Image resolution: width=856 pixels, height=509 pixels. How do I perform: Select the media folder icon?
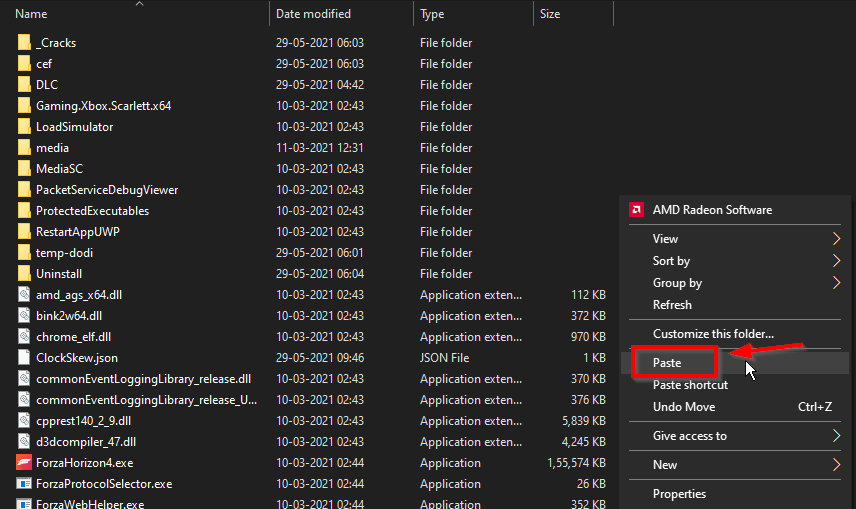click(x=24, y=147)
